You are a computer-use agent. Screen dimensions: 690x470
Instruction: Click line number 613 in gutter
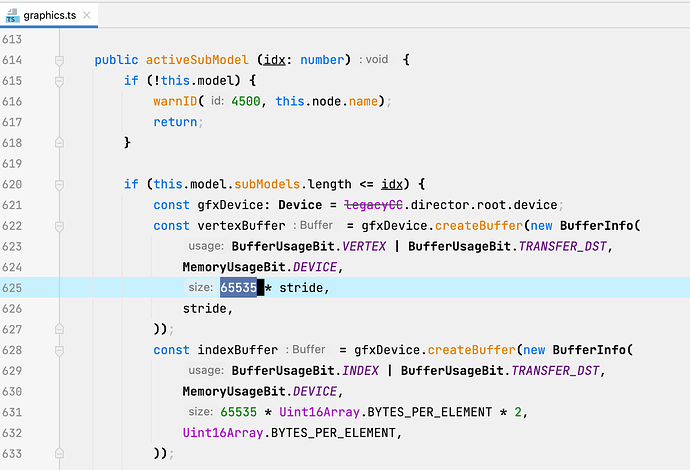[x=12, y=39]
